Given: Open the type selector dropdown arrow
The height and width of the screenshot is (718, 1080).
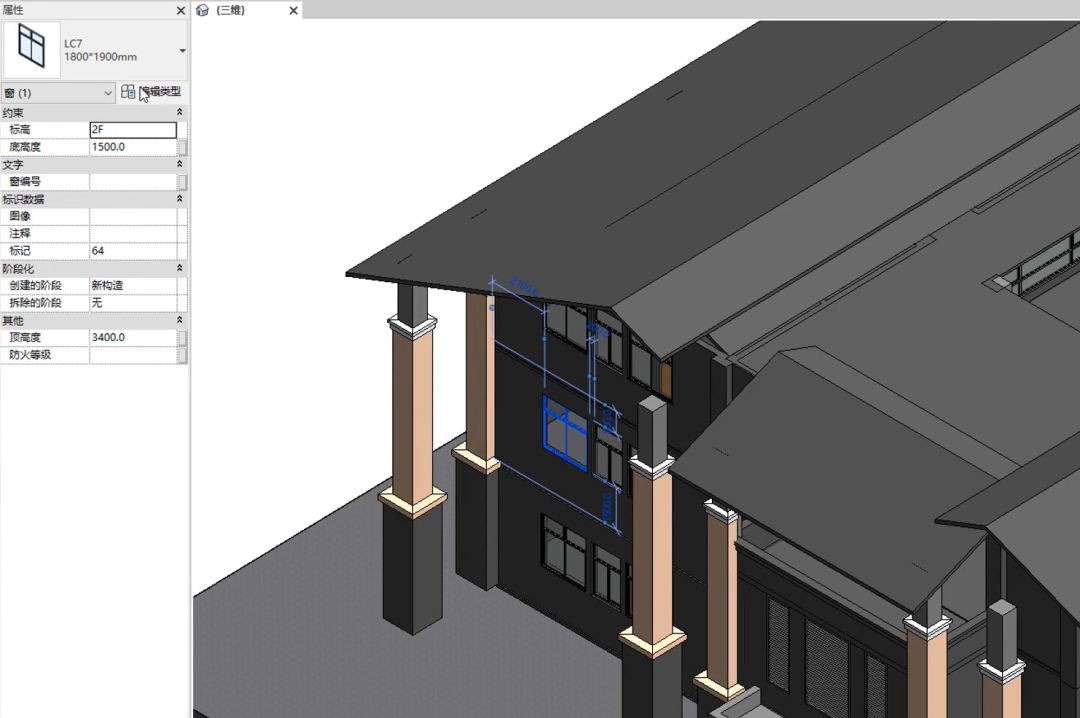Looking at the screenshot, I should (x=182, y=50).
